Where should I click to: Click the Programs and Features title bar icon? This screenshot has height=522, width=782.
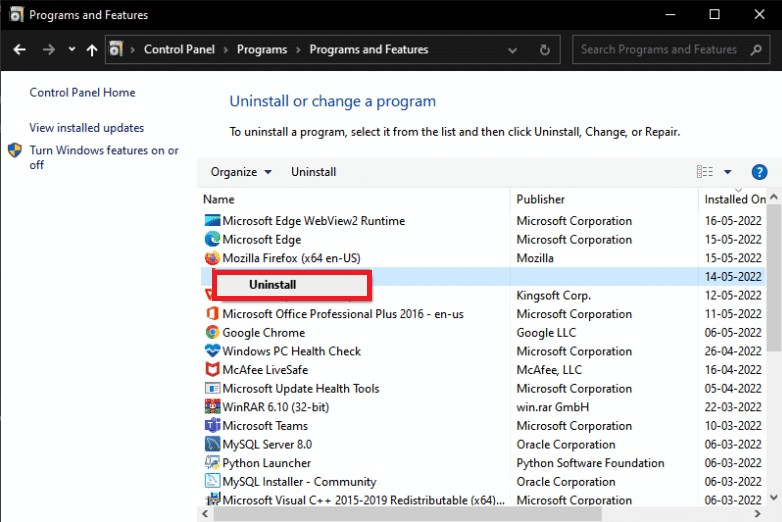[x=16, y=14]
